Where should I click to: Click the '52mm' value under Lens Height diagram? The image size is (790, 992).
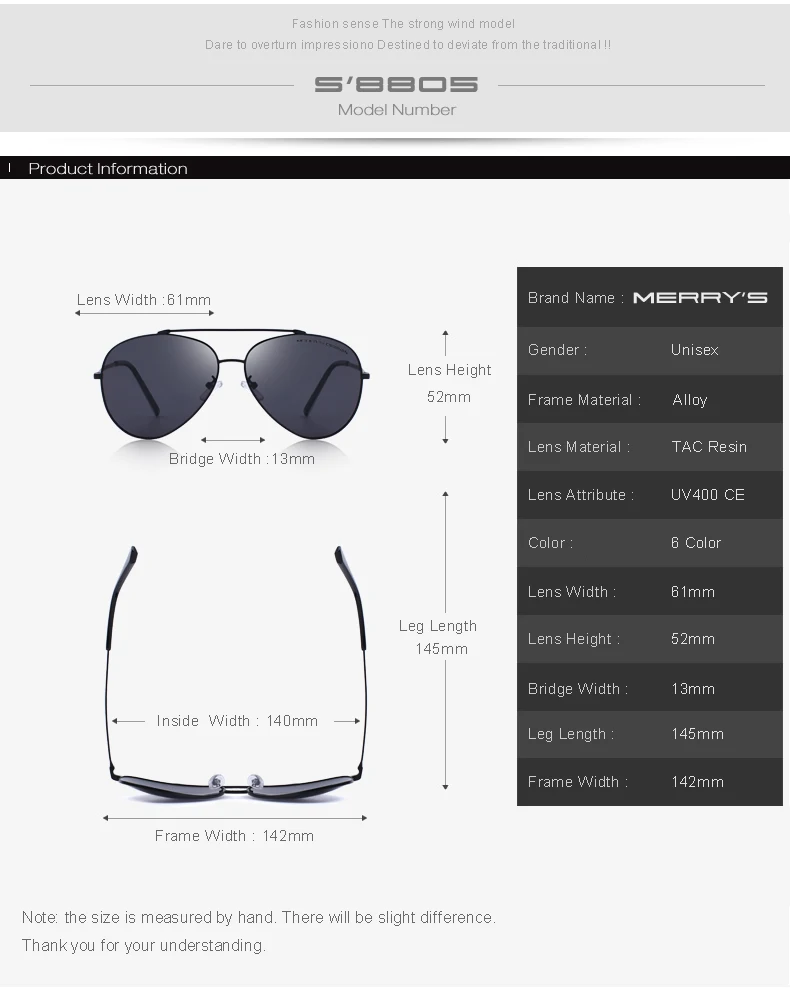pyautogui.click(x=448, y=397)
